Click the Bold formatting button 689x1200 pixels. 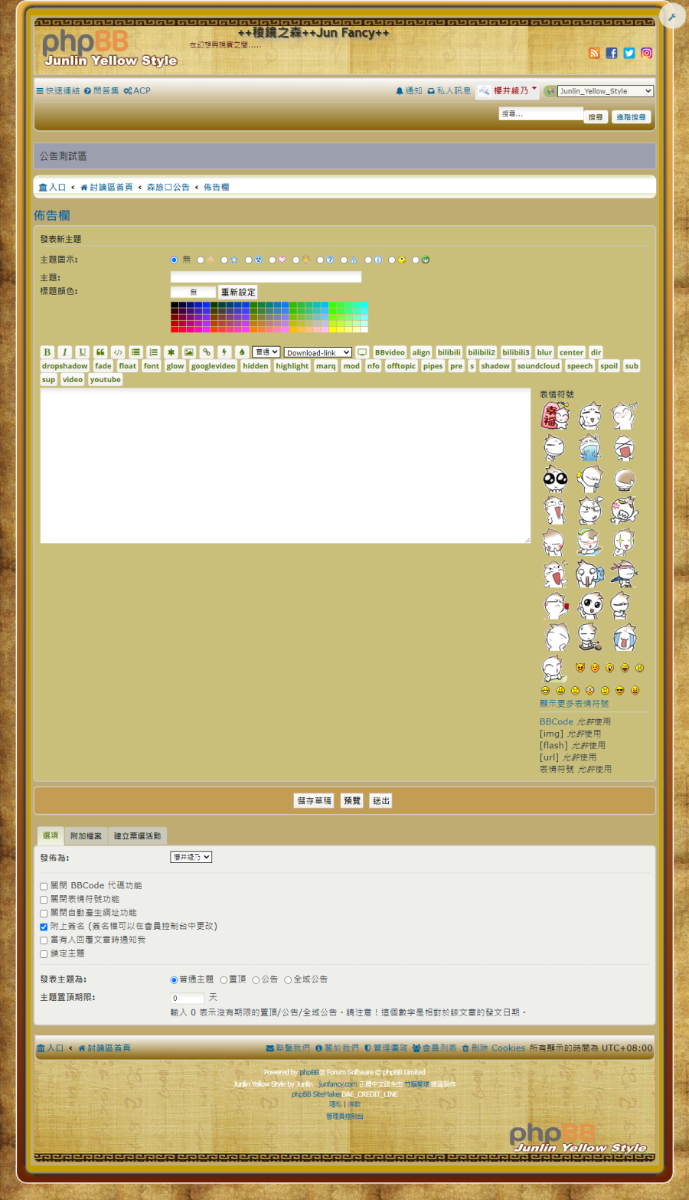click(x=47, y=352)
